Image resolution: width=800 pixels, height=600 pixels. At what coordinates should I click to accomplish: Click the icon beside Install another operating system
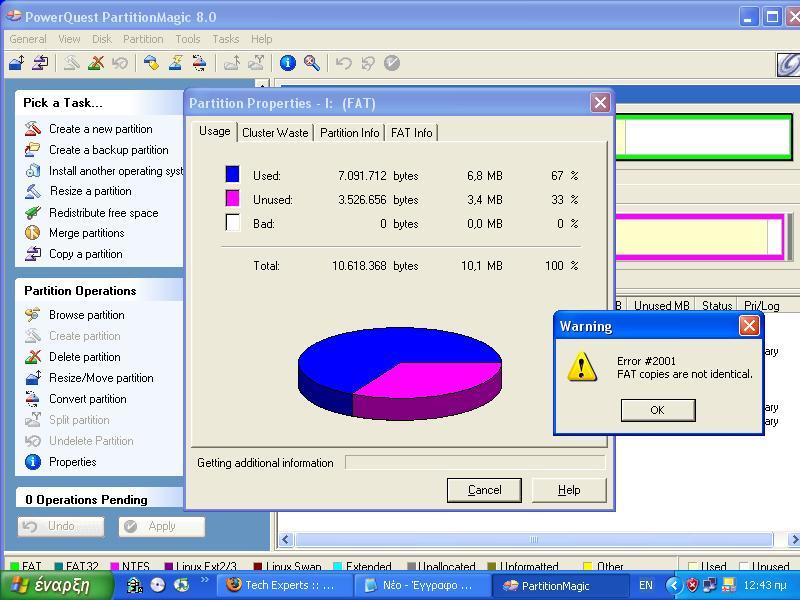point(33,170)
